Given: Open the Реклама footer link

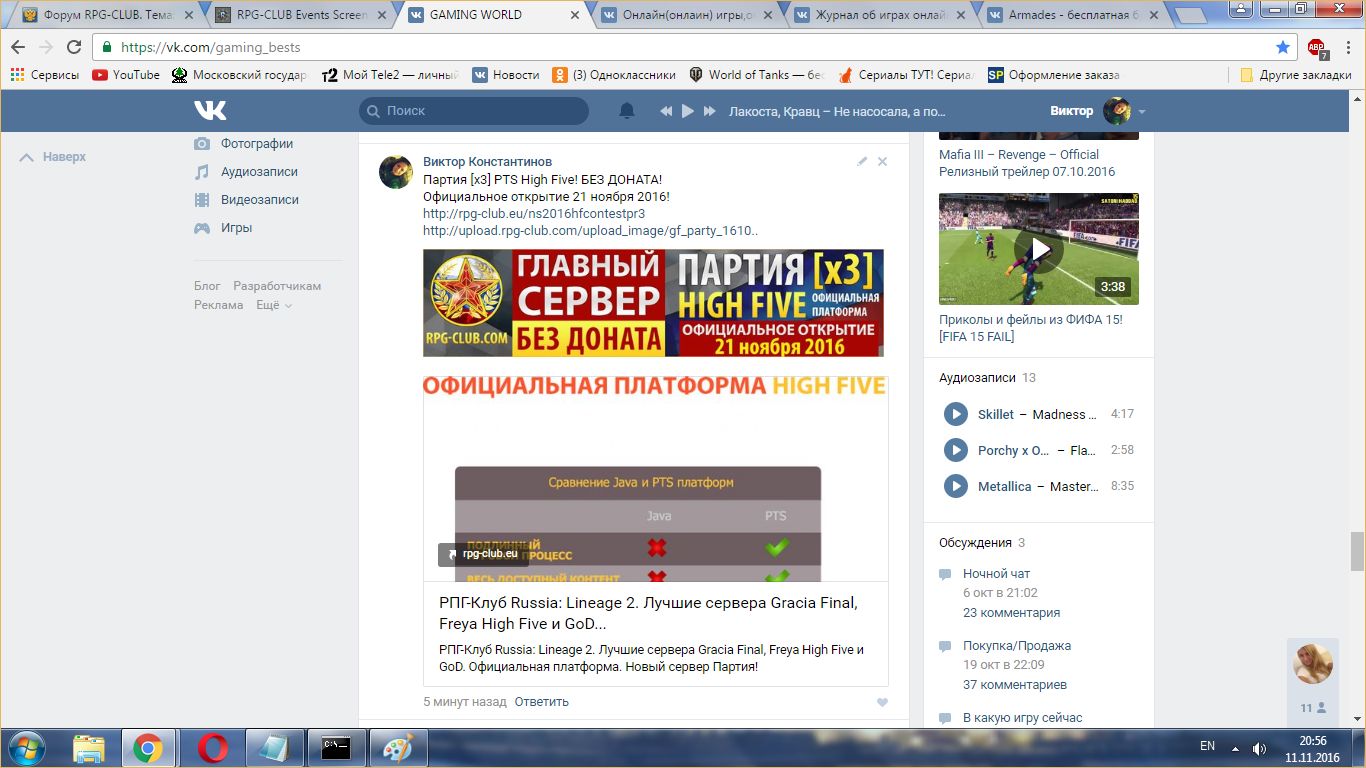Looking at the screenshot, I should [219, 305].
